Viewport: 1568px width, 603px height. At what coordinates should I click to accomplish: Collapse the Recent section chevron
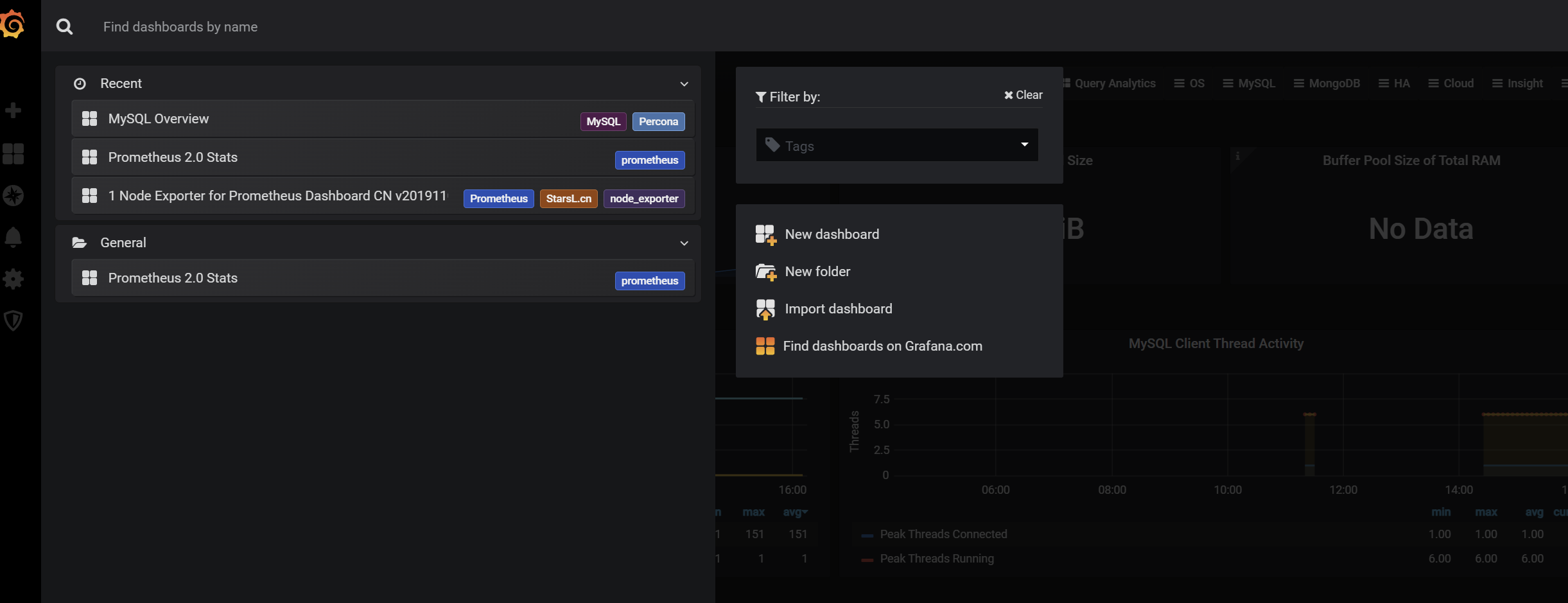(684, 84)
